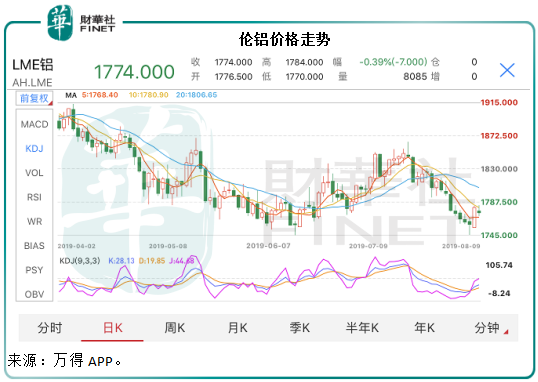Viewport: 538px width, 382px height.
Task: Select the MACD indicator
Action: [34, 124]
